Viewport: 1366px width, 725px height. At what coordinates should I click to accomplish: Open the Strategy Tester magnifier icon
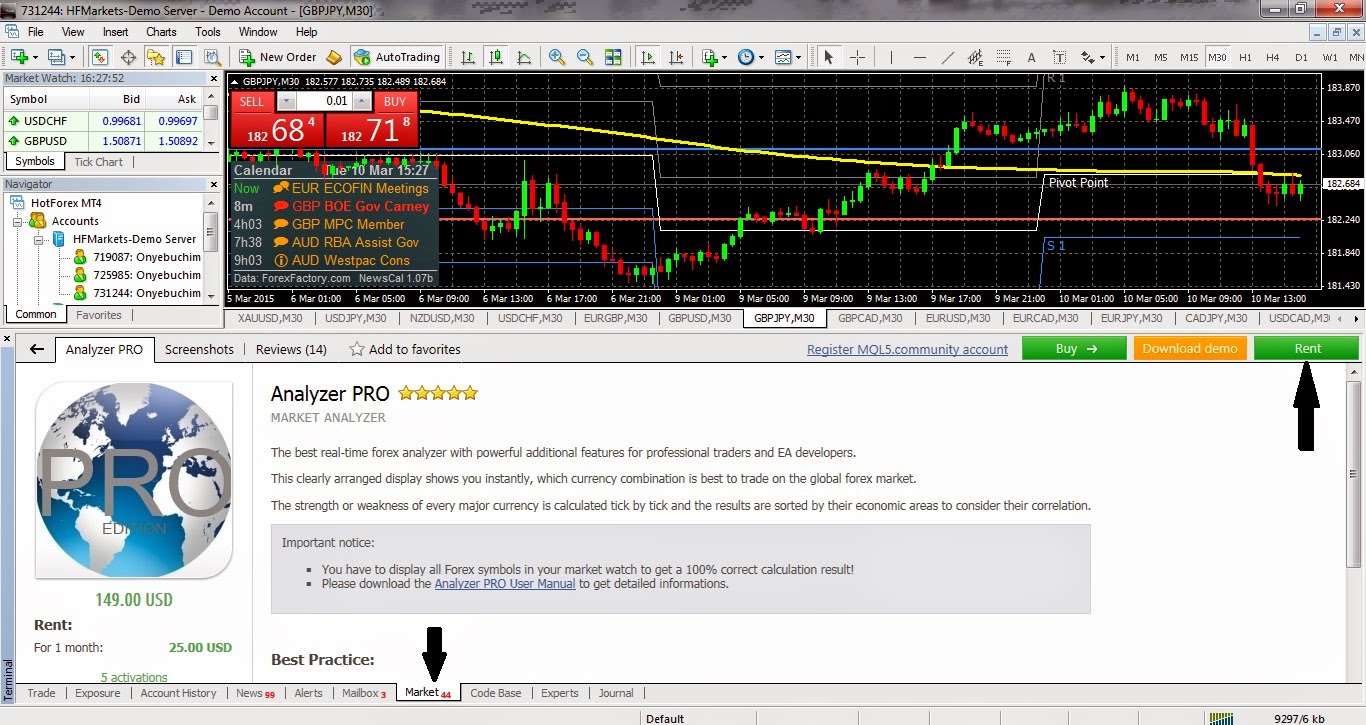tap(213, 57)
